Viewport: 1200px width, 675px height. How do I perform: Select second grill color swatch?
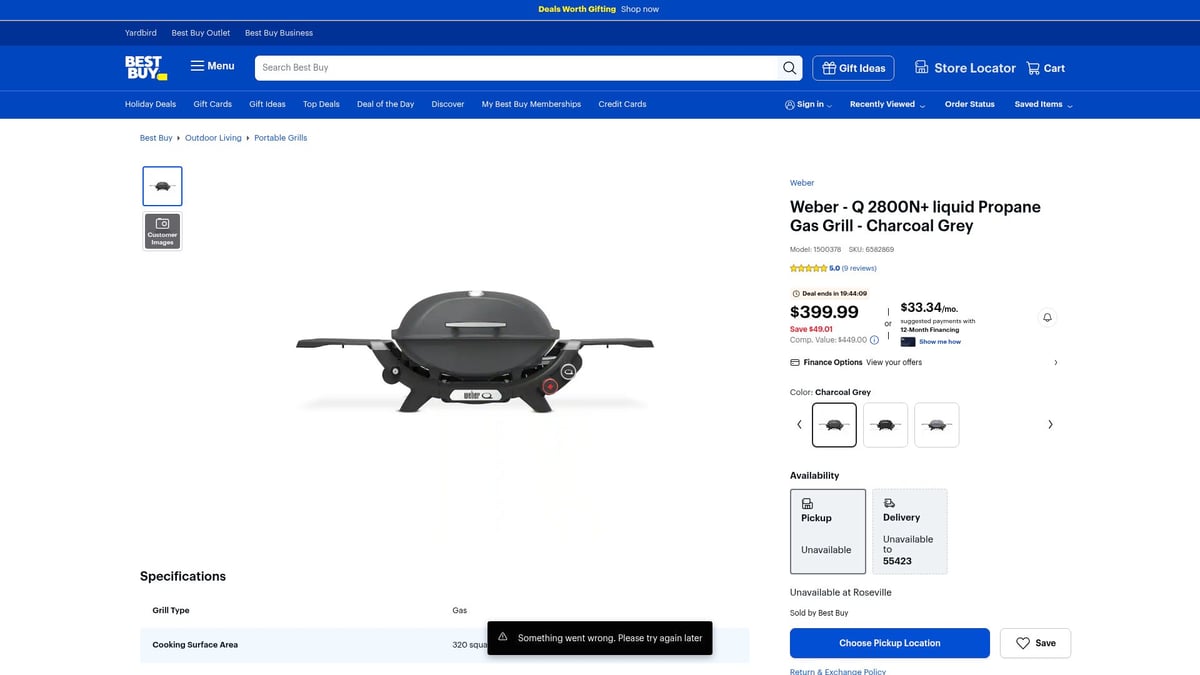click(885, 425)
